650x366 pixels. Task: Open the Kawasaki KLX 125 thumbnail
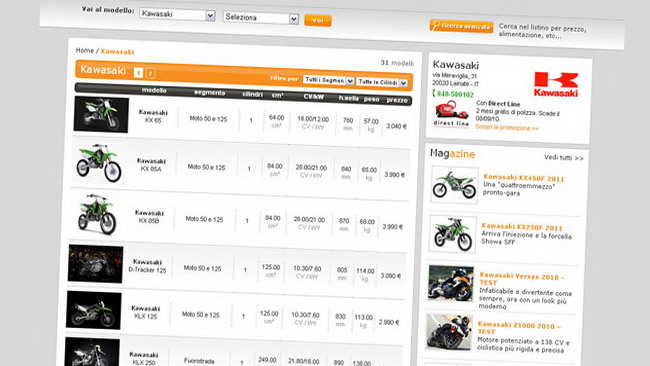(94, 310)
